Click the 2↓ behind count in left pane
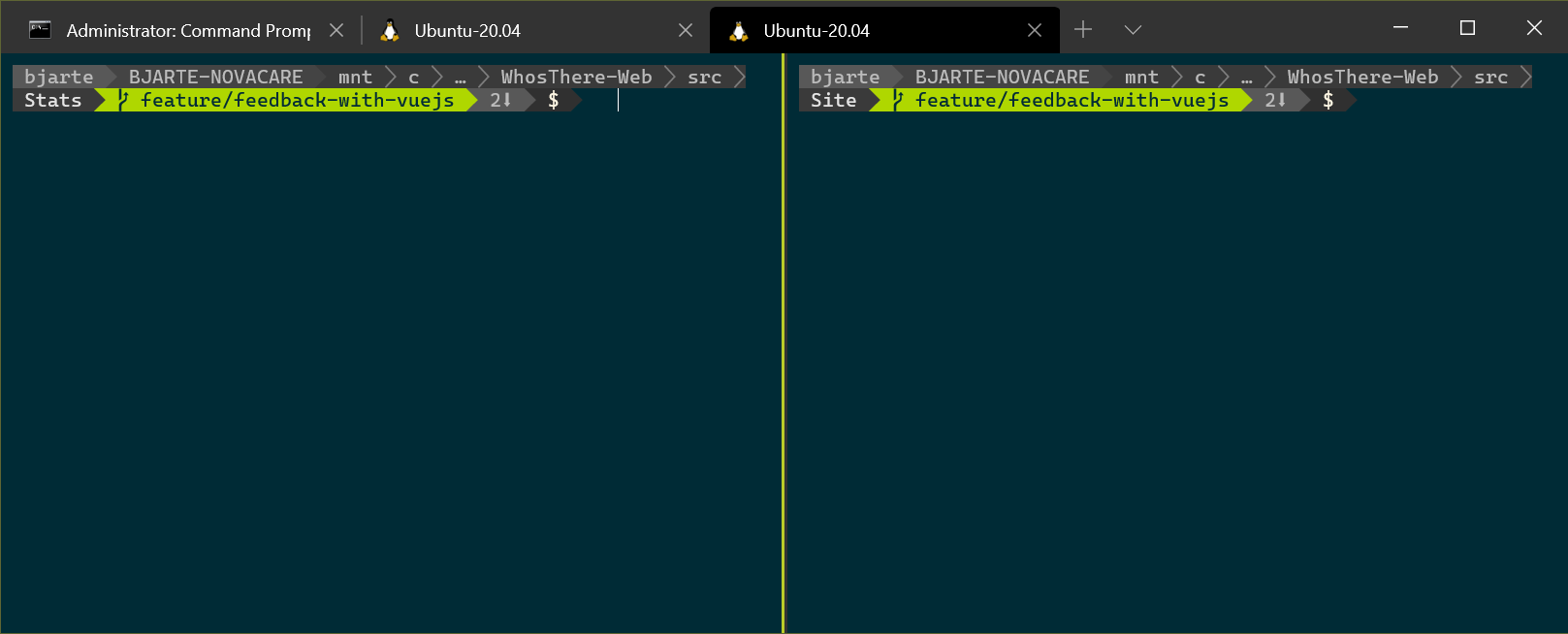 point(500,100)
